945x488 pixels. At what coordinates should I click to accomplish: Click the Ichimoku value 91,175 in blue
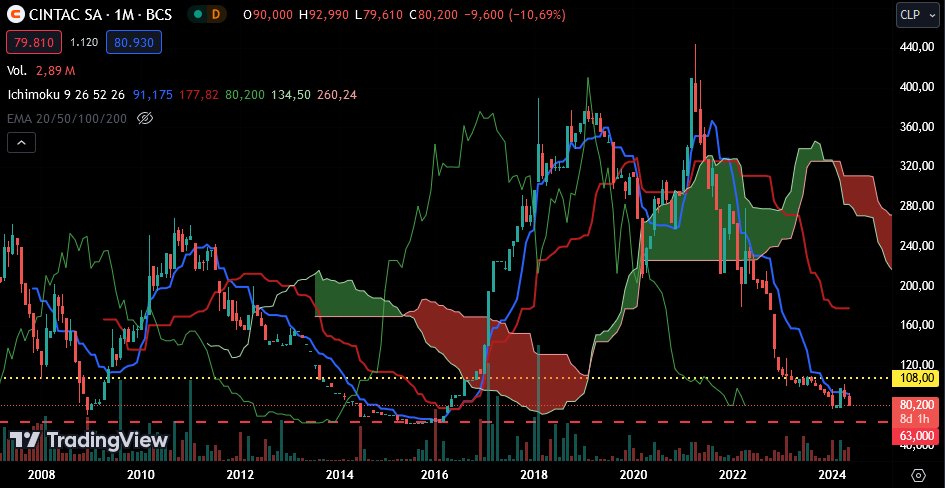click(x=152, y=95)
